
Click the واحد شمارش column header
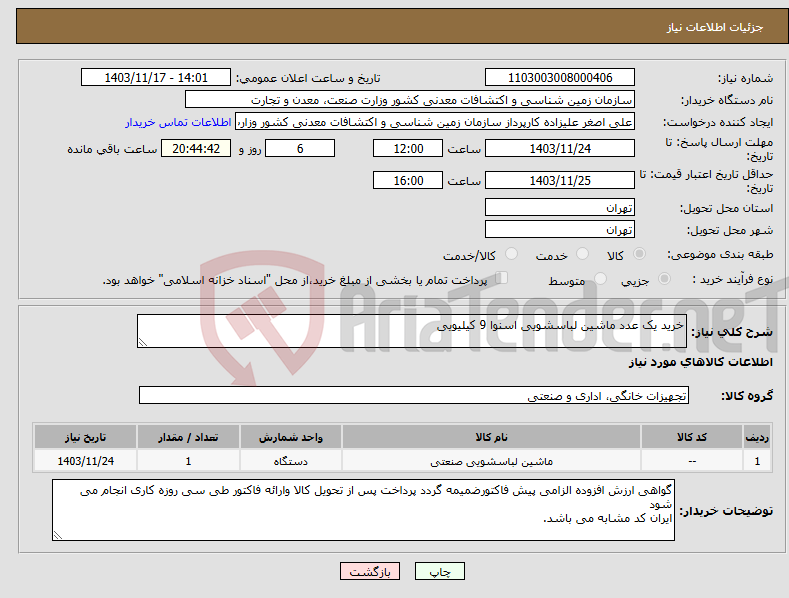pos(291,437)
